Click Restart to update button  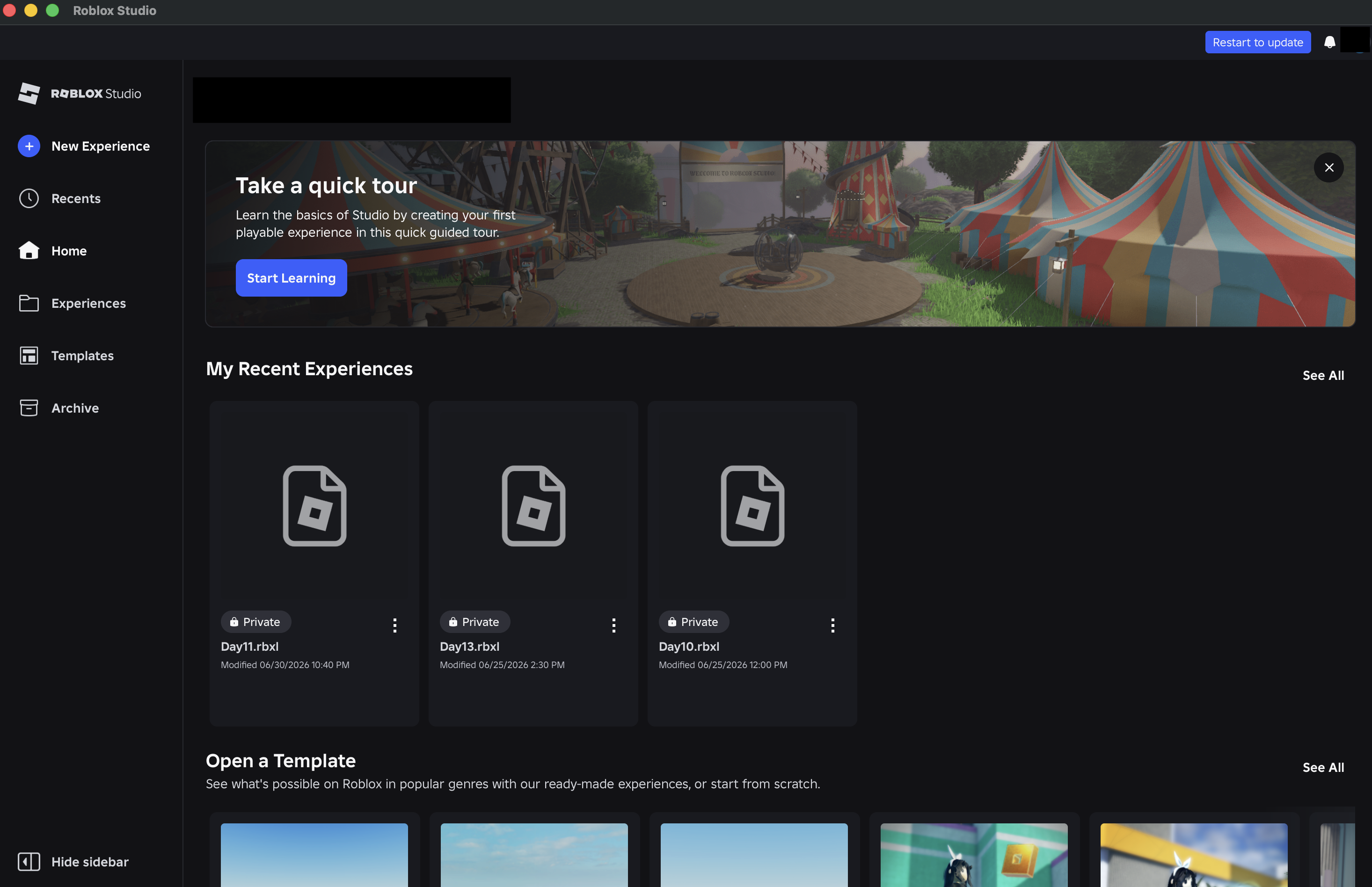click(1258, 42)
